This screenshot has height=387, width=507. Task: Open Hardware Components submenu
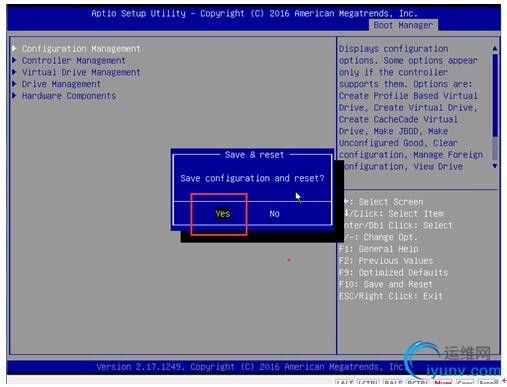point(69,96)
